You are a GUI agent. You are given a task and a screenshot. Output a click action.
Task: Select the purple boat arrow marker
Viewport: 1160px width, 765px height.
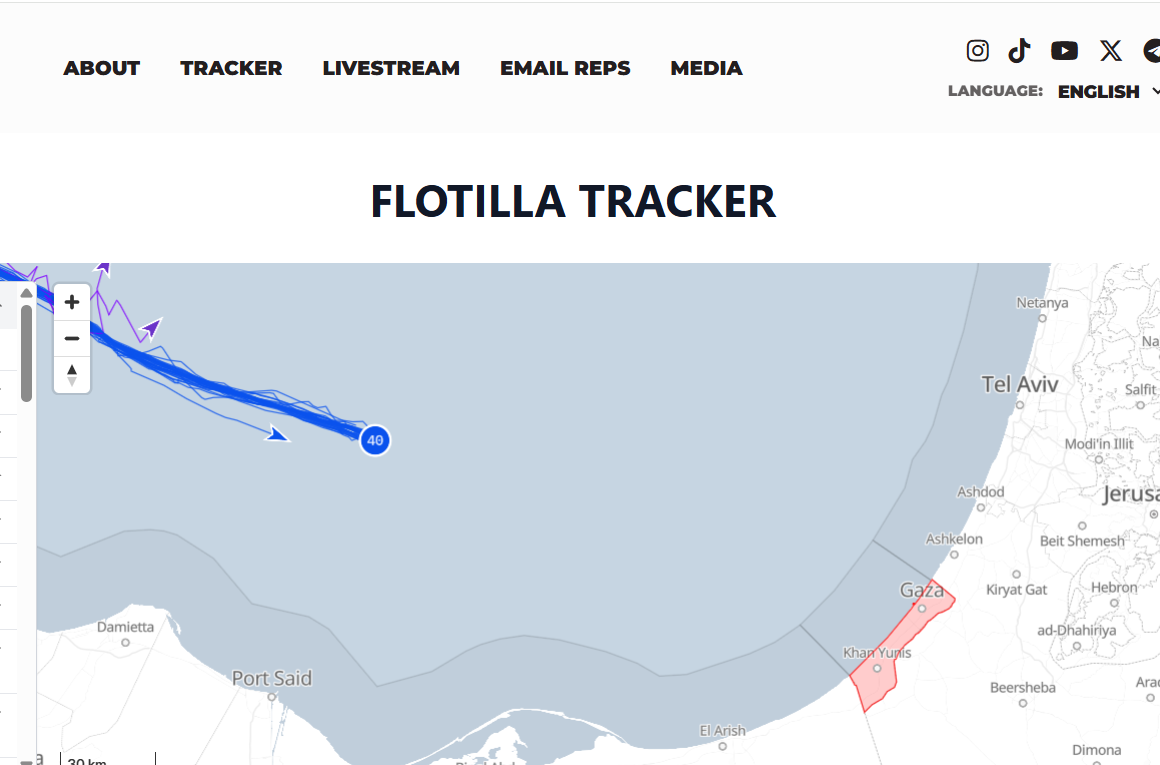pyautogui.click(x=151, y=328)
